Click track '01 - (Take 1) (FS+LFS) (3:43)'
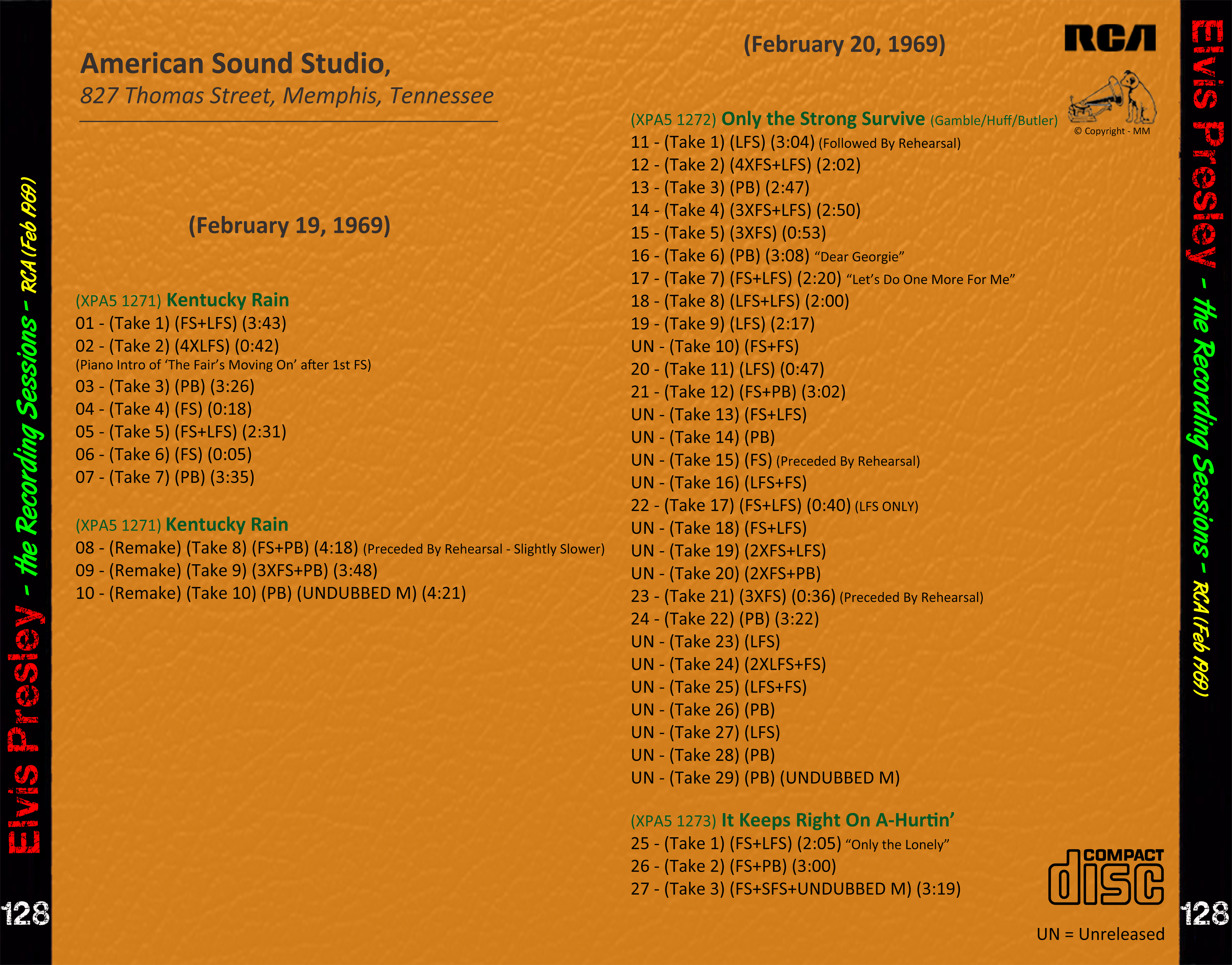 click(x=181, y=323)
